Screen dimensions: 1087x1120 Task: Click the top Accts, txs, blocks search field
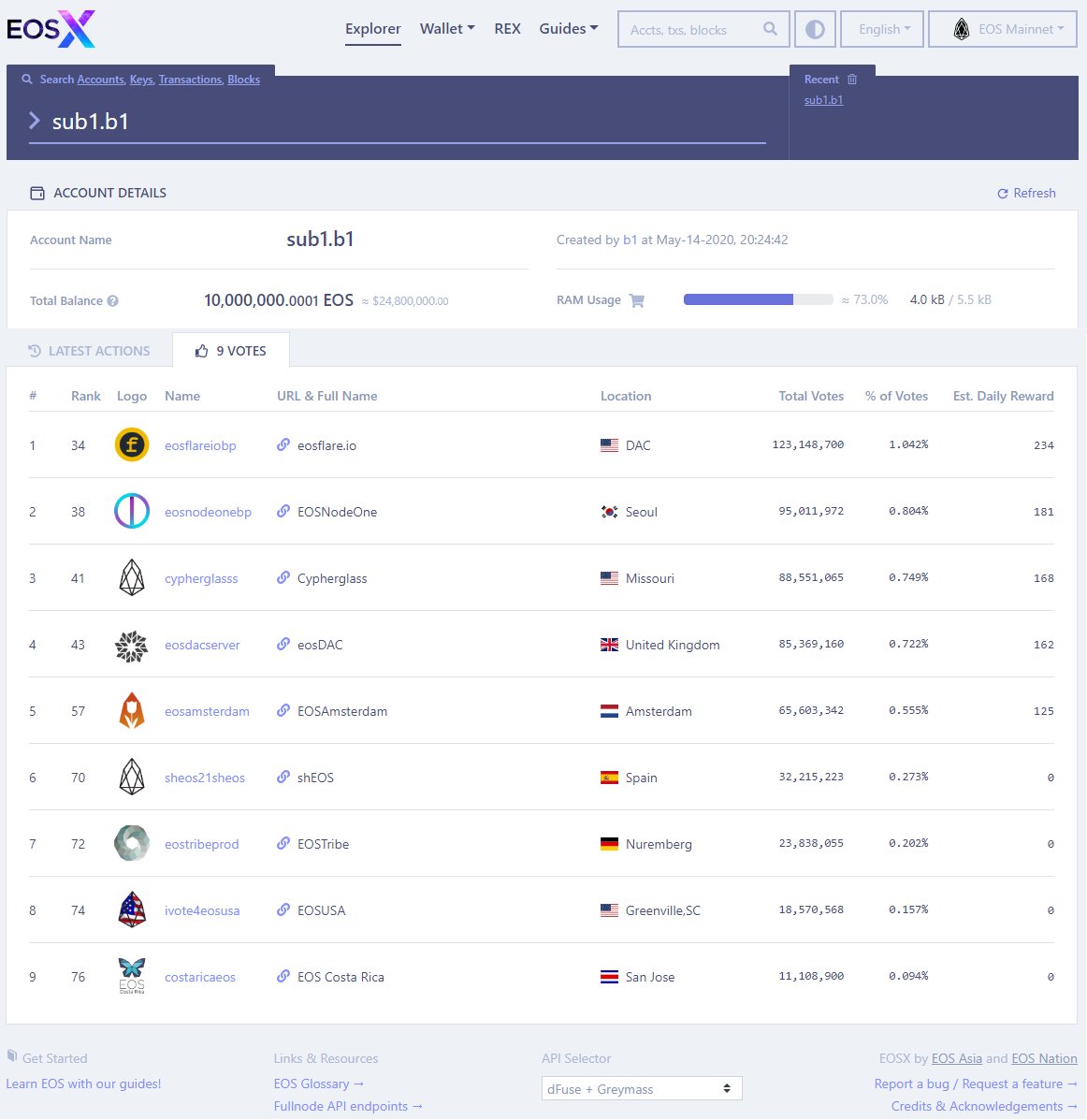(x=703, y=29)
